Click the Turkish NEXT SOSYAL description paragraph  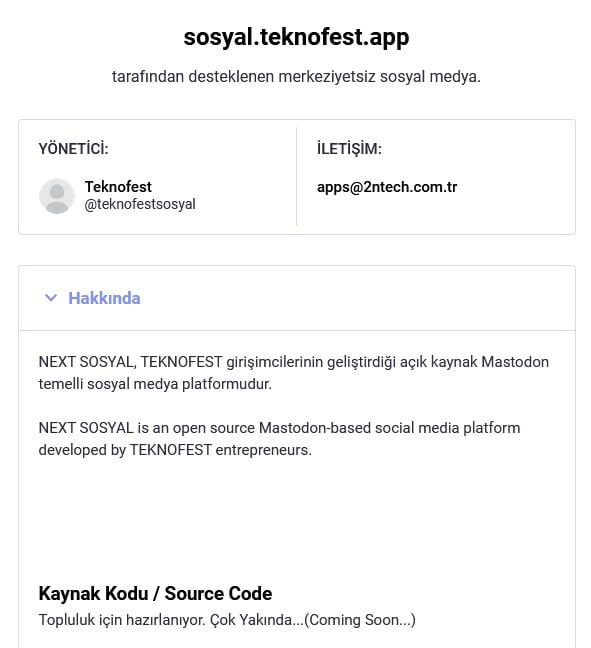[x=294, y=373]
